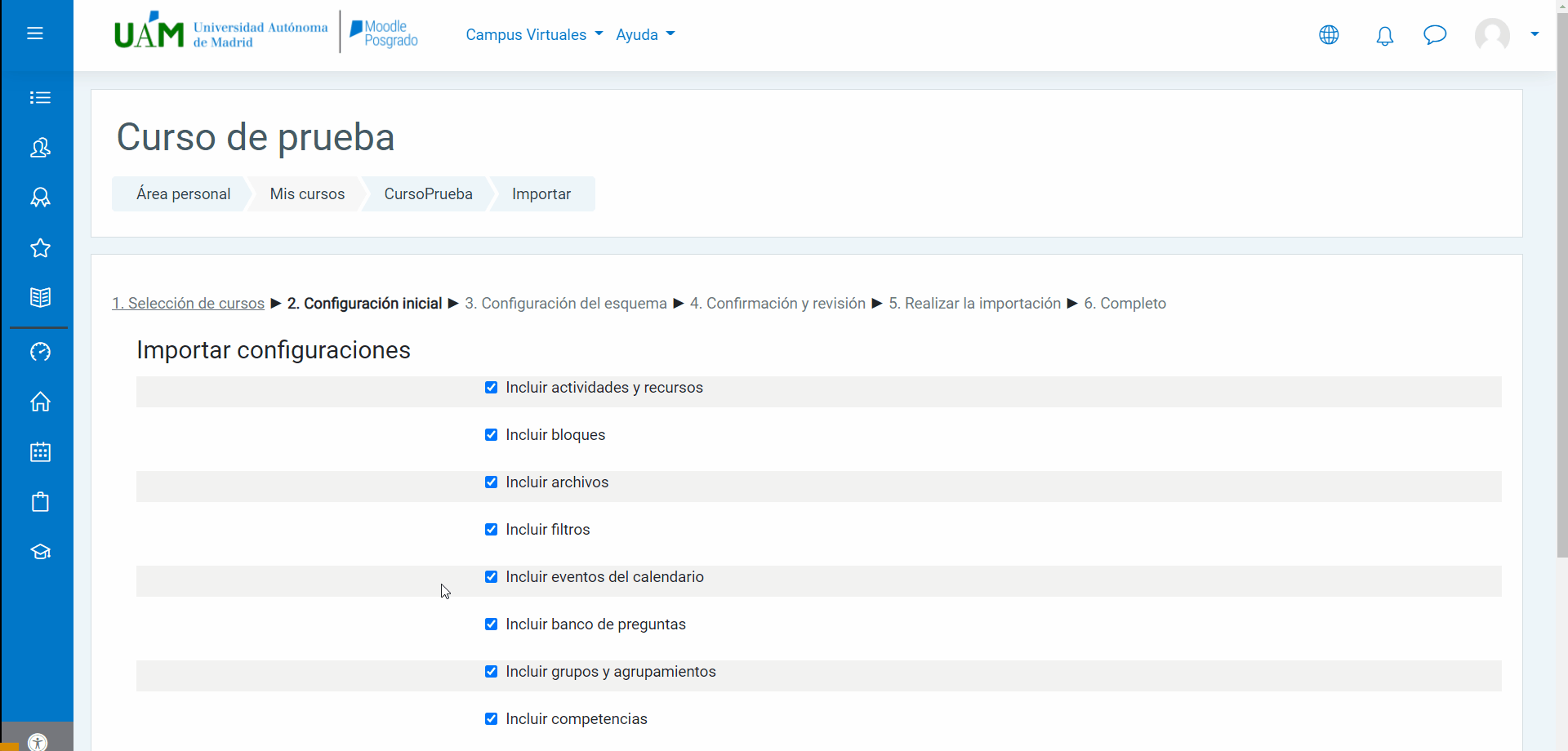This screenshot has width=1568, height=751.
Task: Uncheck Incluir banco de preguntas
Action: pos(491,624)
